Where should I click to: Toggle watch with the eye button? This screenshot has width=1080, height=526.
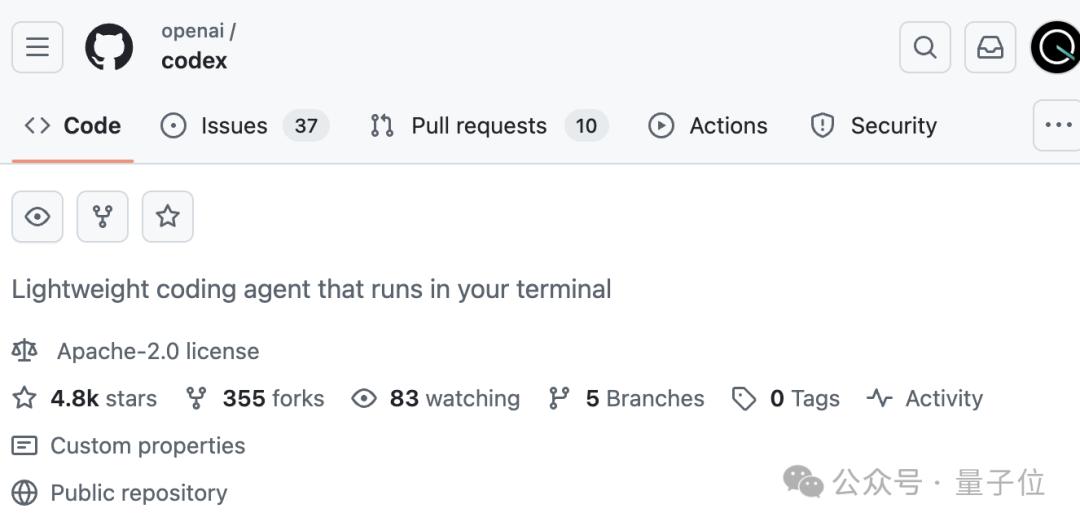38,216
